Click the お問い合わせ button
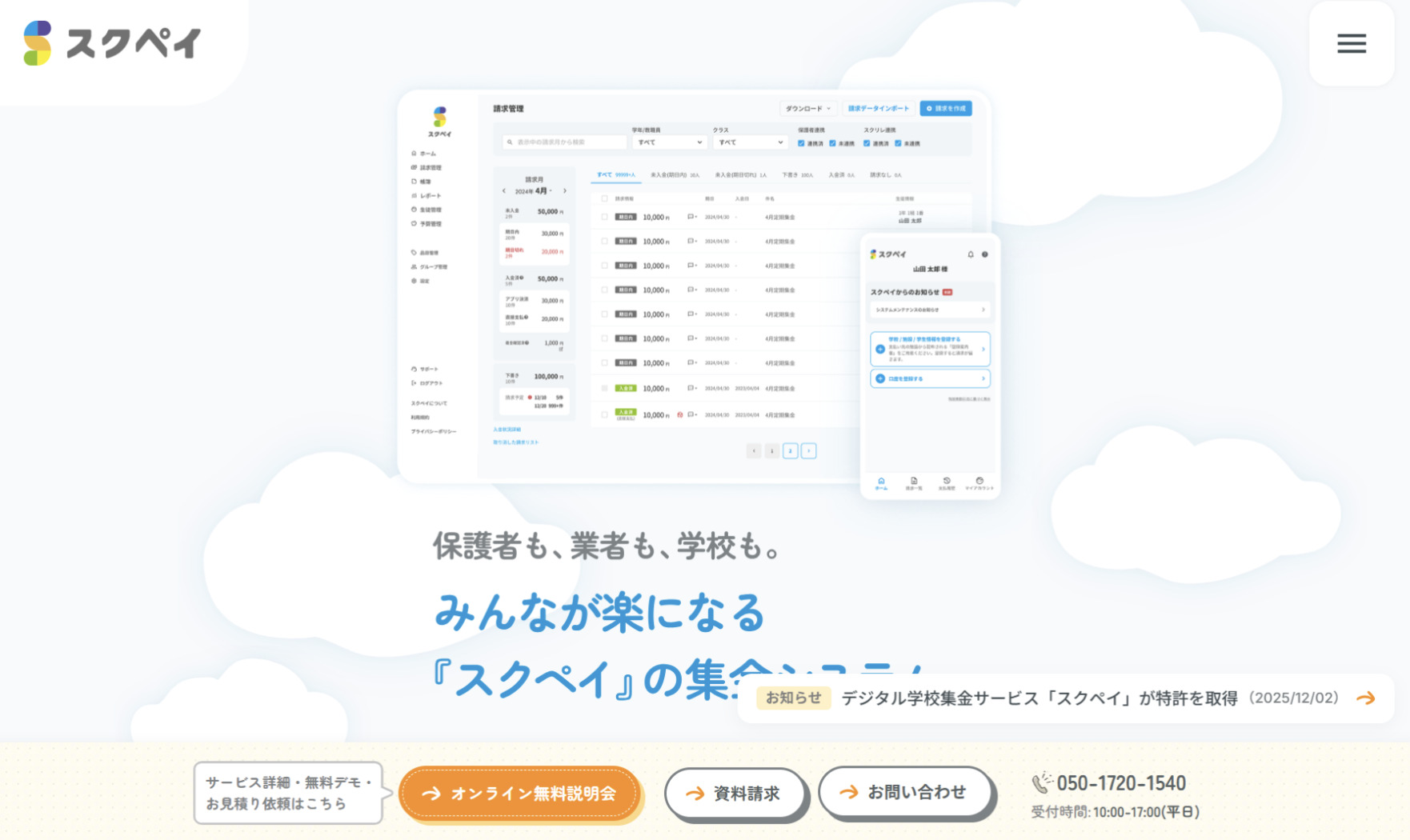 (906, 792)
